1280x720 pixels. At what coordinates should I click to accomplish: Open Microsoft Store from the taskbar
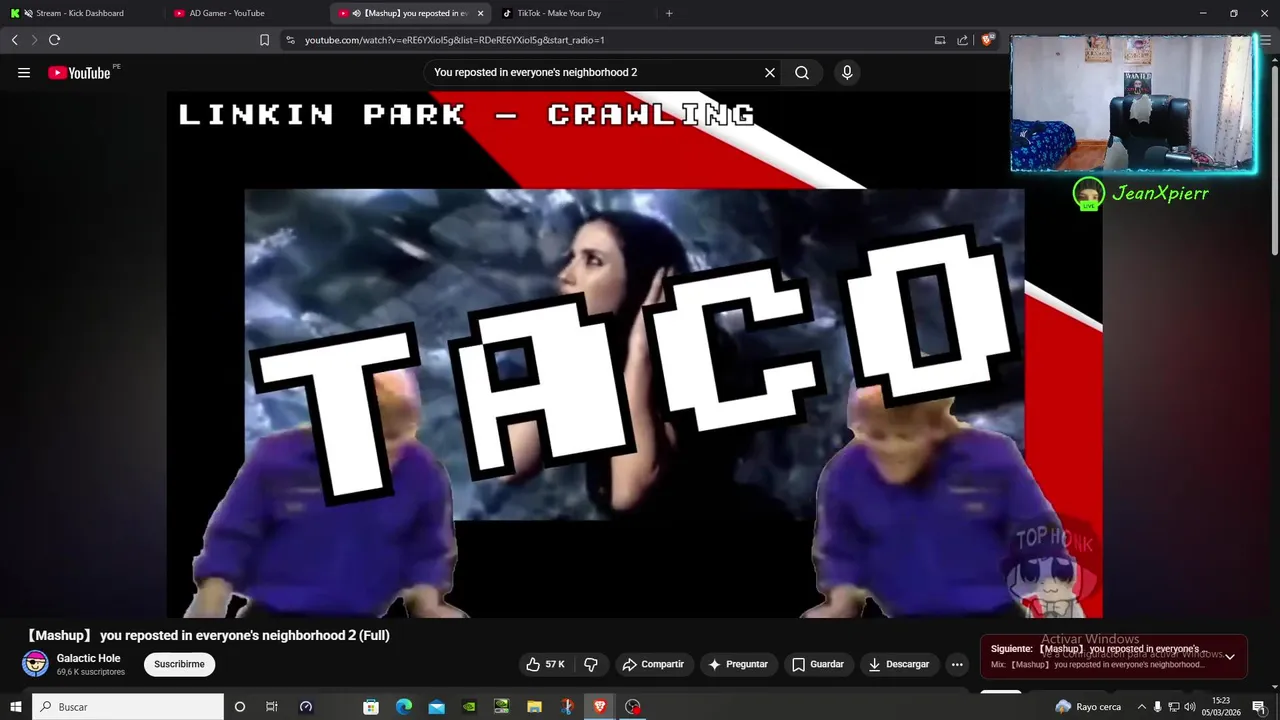[371, 707]
